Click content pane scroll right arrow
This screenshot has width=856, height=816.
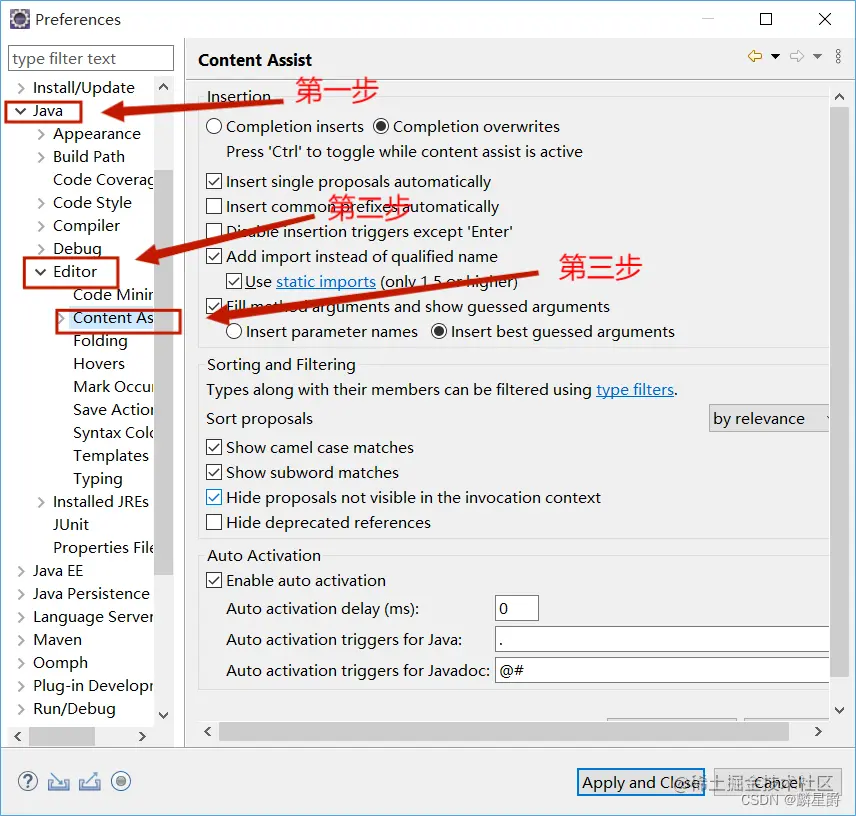click(x=818, y=731)
